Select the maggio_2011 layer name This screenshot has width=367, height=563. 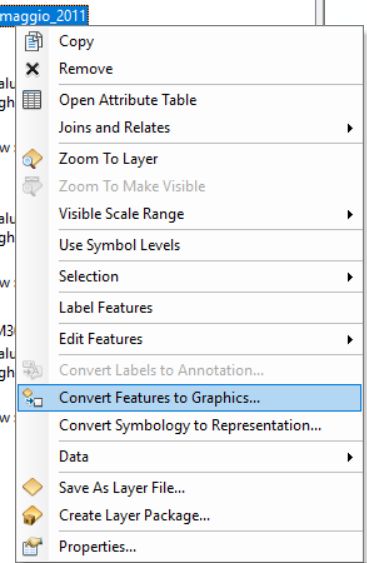pos(44,16)
